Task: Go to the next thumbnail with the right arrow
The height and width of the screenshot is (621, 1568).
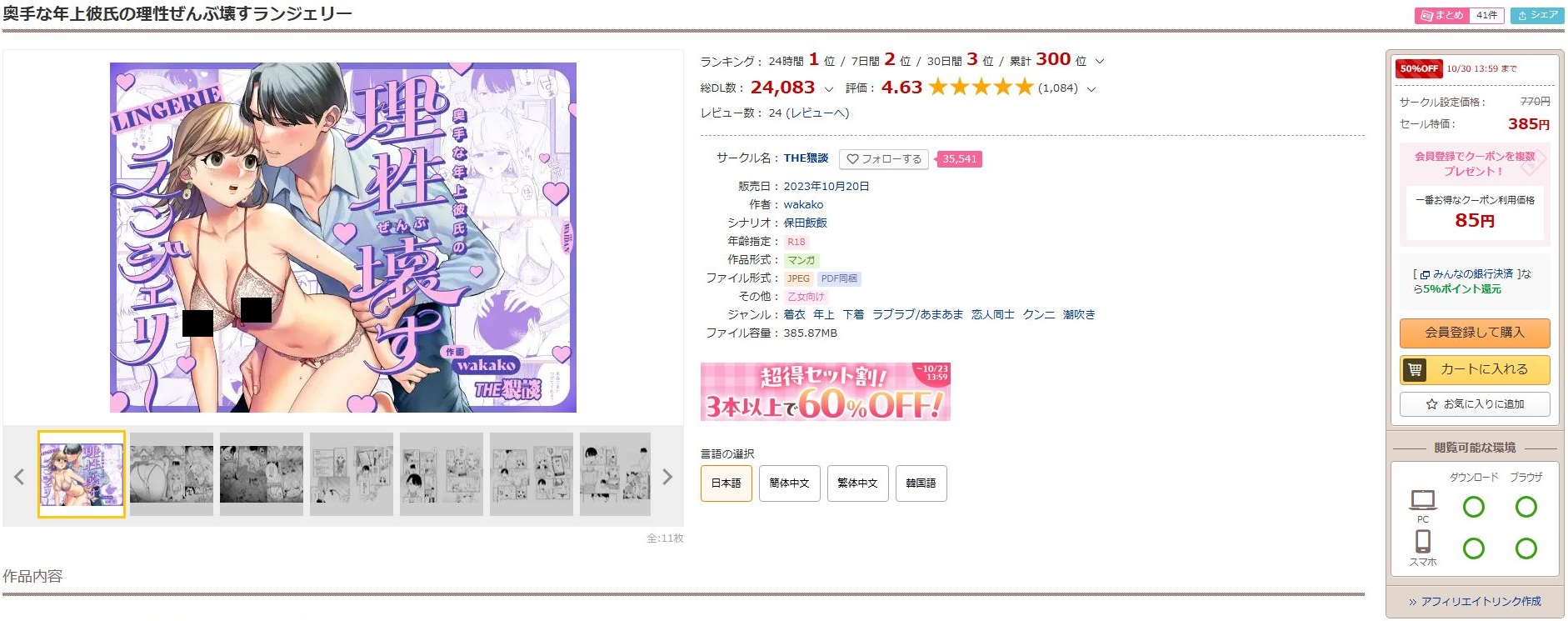Action: 667,477
